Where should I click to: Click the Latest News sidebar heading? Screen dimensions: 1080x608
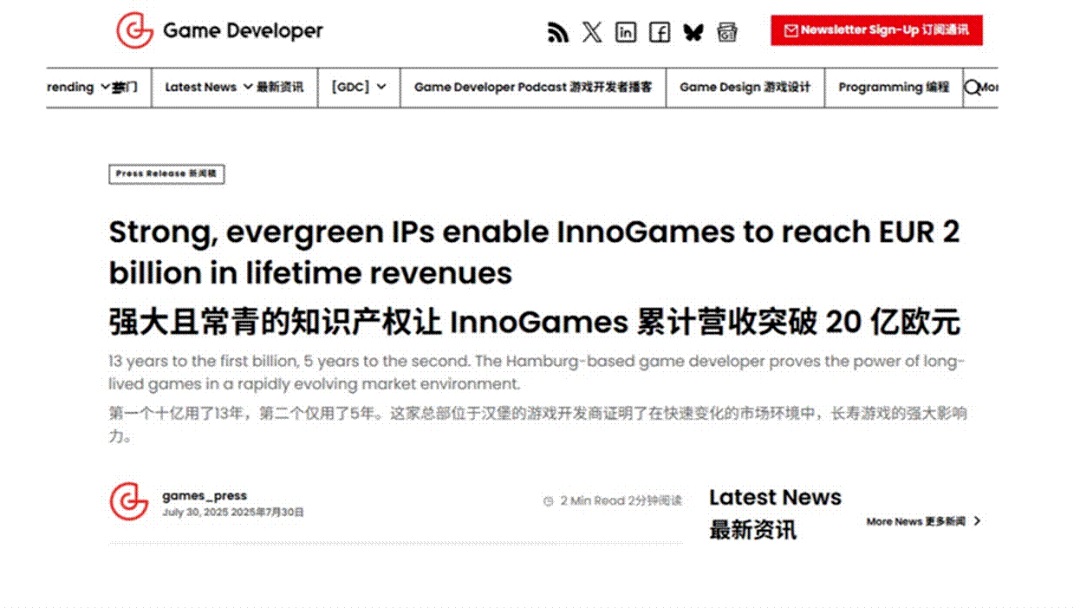[775, 513]
